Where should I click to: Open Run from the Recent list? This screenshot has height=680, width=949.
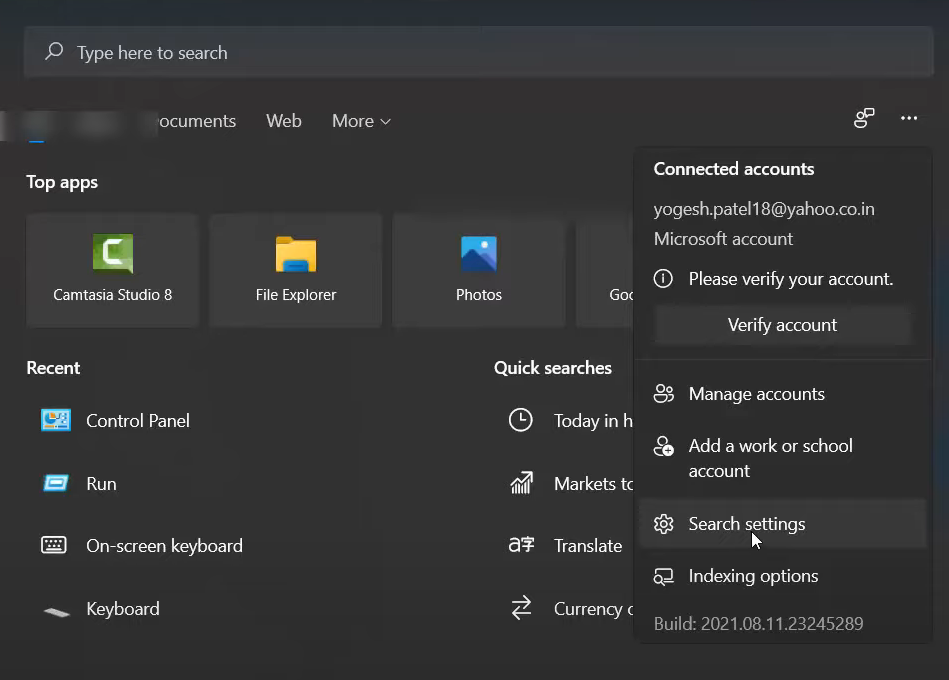101,484
